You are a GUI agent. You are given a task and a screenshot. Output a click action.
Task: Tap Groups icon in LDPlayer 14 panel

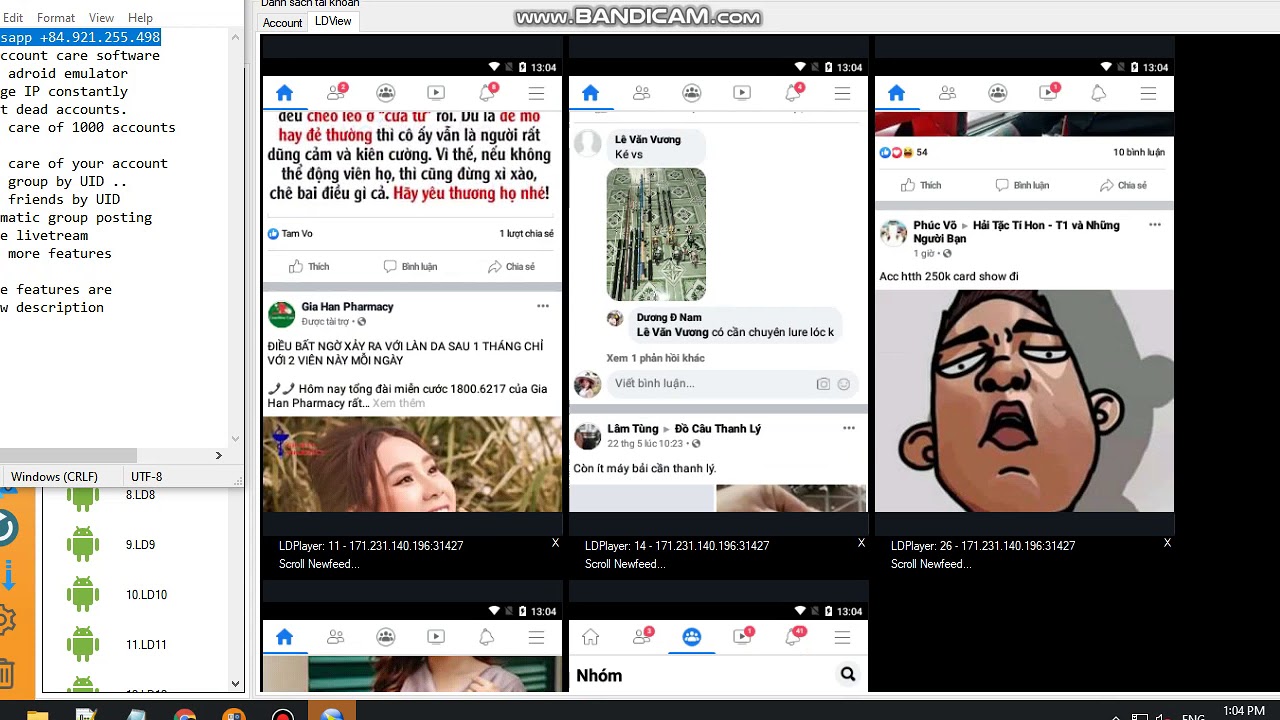692,93
